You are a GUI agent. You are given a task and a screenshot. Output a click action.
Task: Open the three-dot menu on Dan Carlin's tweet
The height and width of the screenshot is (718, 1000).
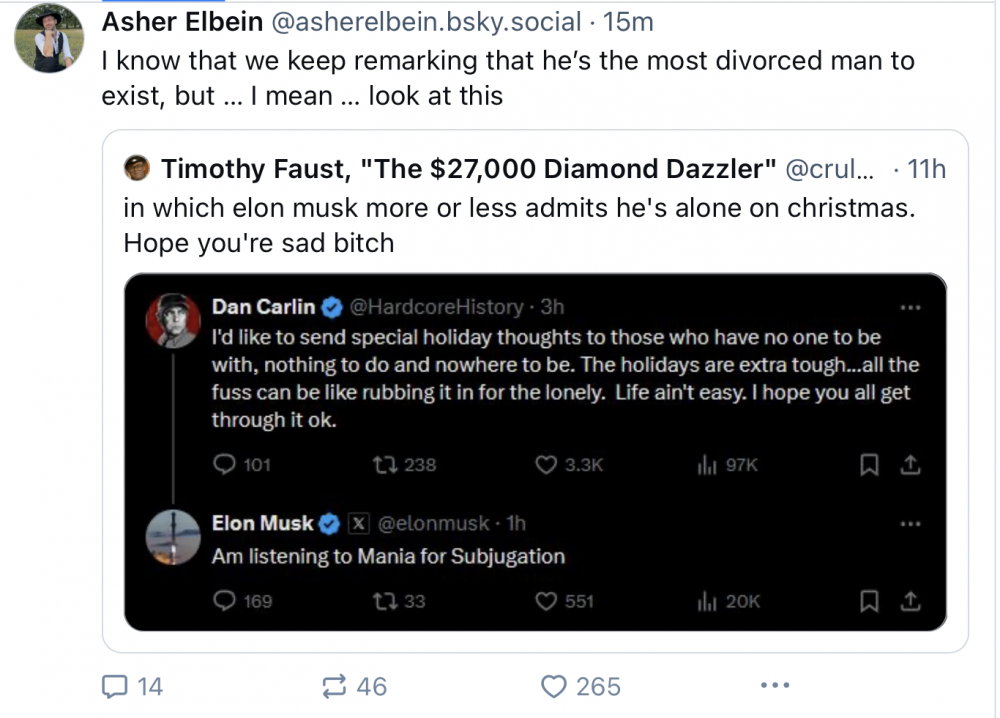[910, 307]
